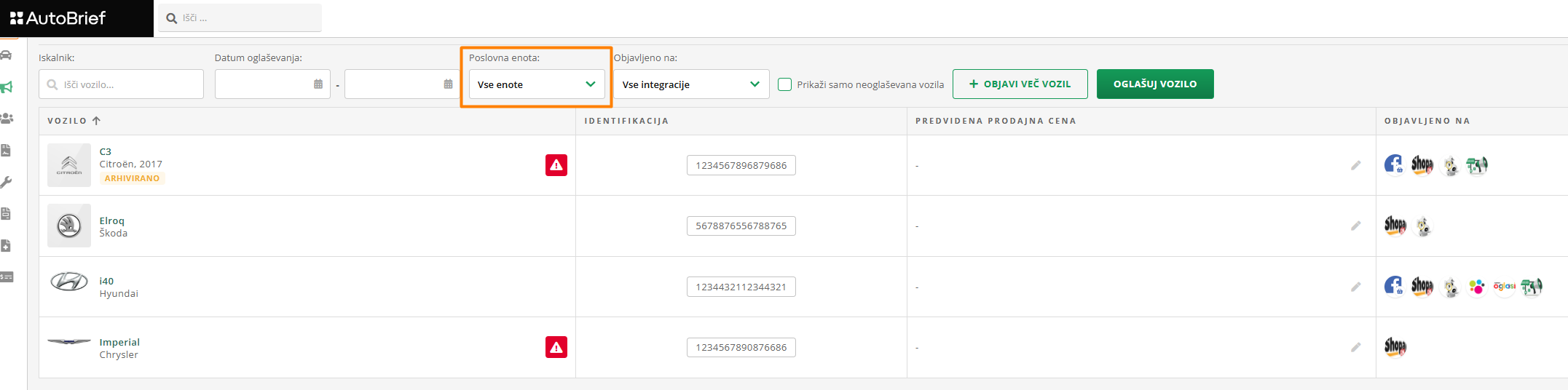Click the Oglasi icon on i40 row
This screenshot has width=1568, height=390.
(1504, 287)
